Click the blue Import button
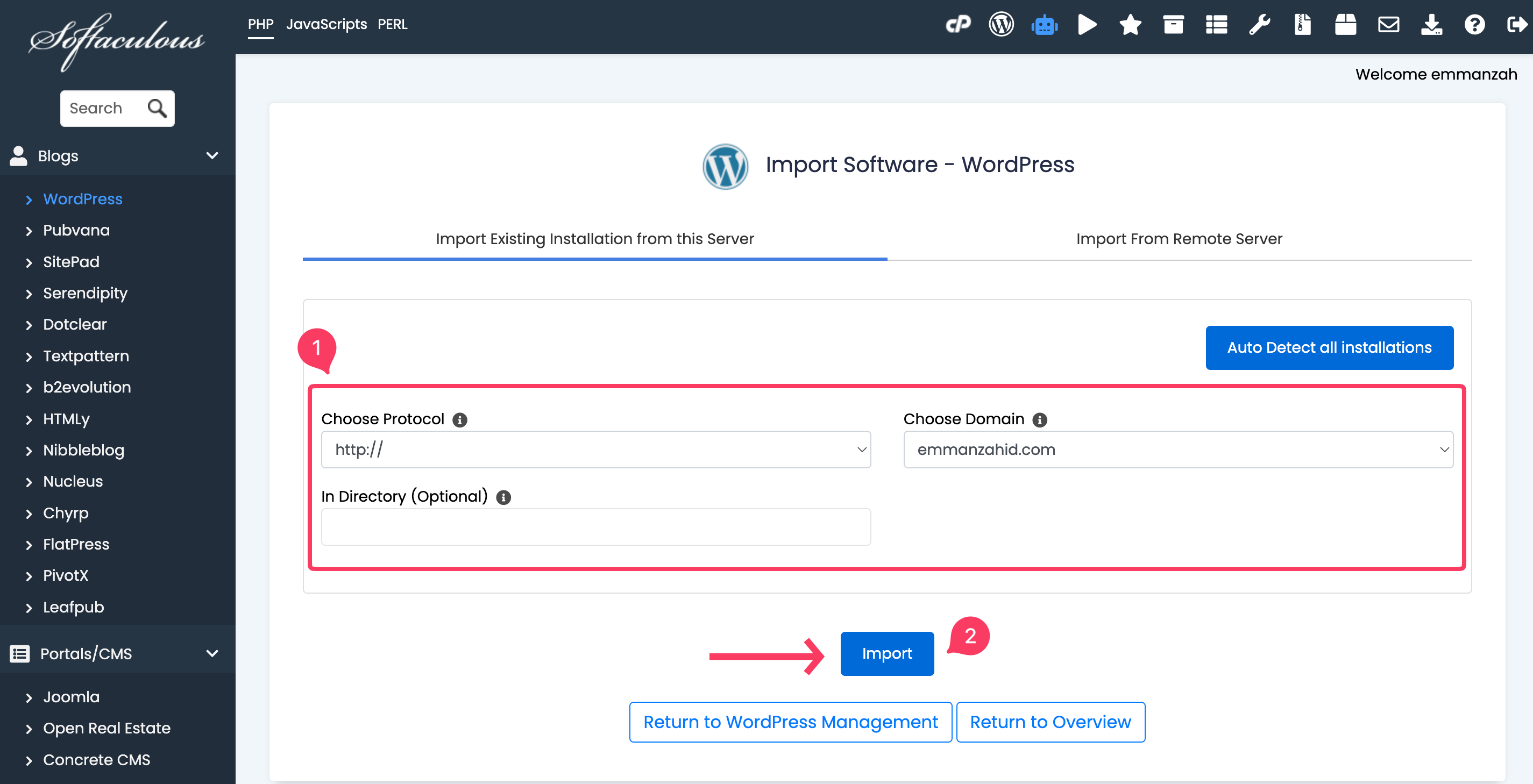This screenshot has width=1533, height=784. click(x=886, y=653)
